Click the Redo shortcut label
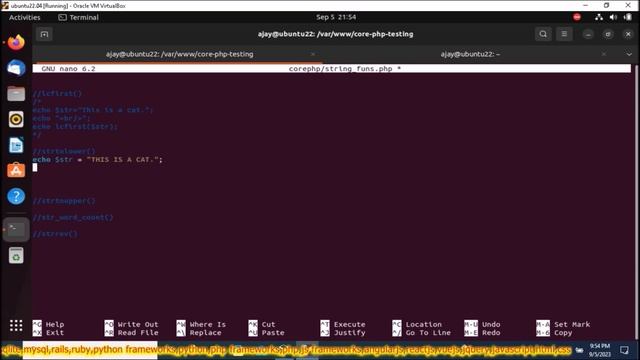 point(491,333)
